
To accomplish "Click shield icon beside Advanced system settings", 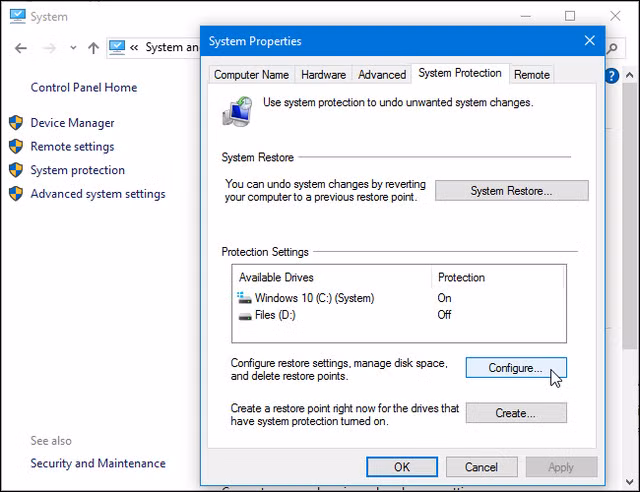I will coord(16,194).
